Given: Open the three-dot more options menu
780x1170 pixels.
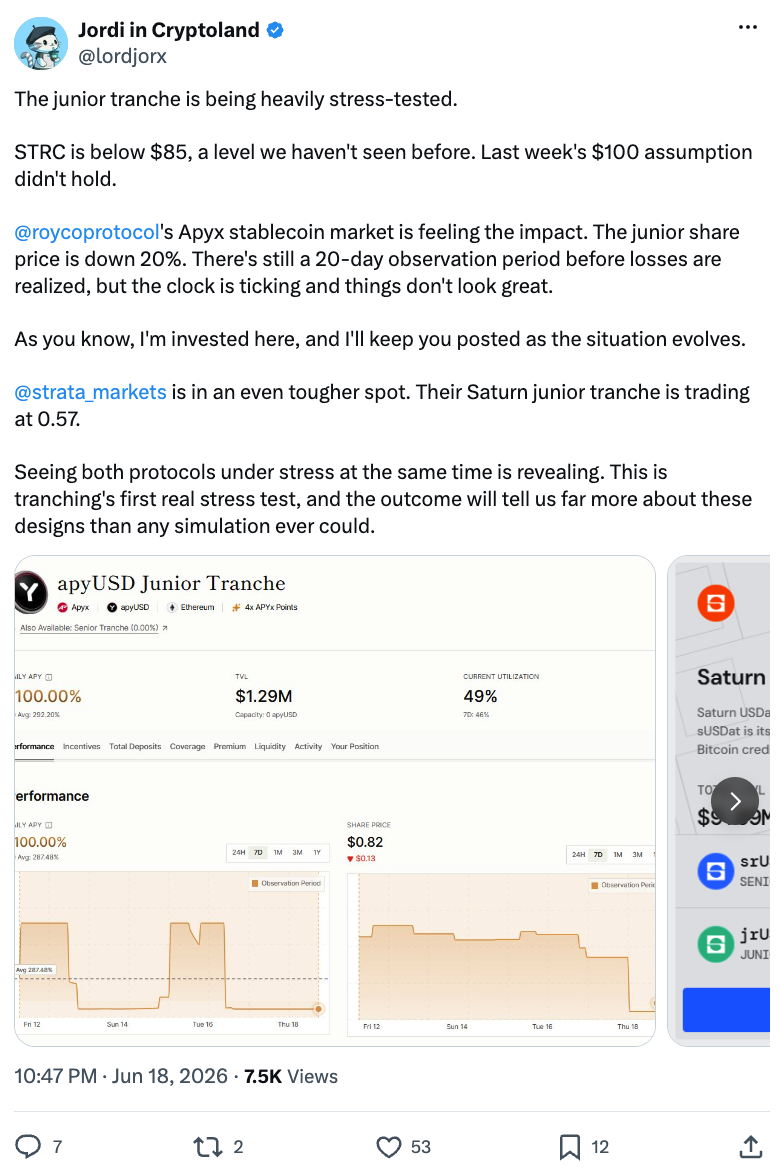Looking at the screenshot, I should pyautogui.click(x=747, y=27).
